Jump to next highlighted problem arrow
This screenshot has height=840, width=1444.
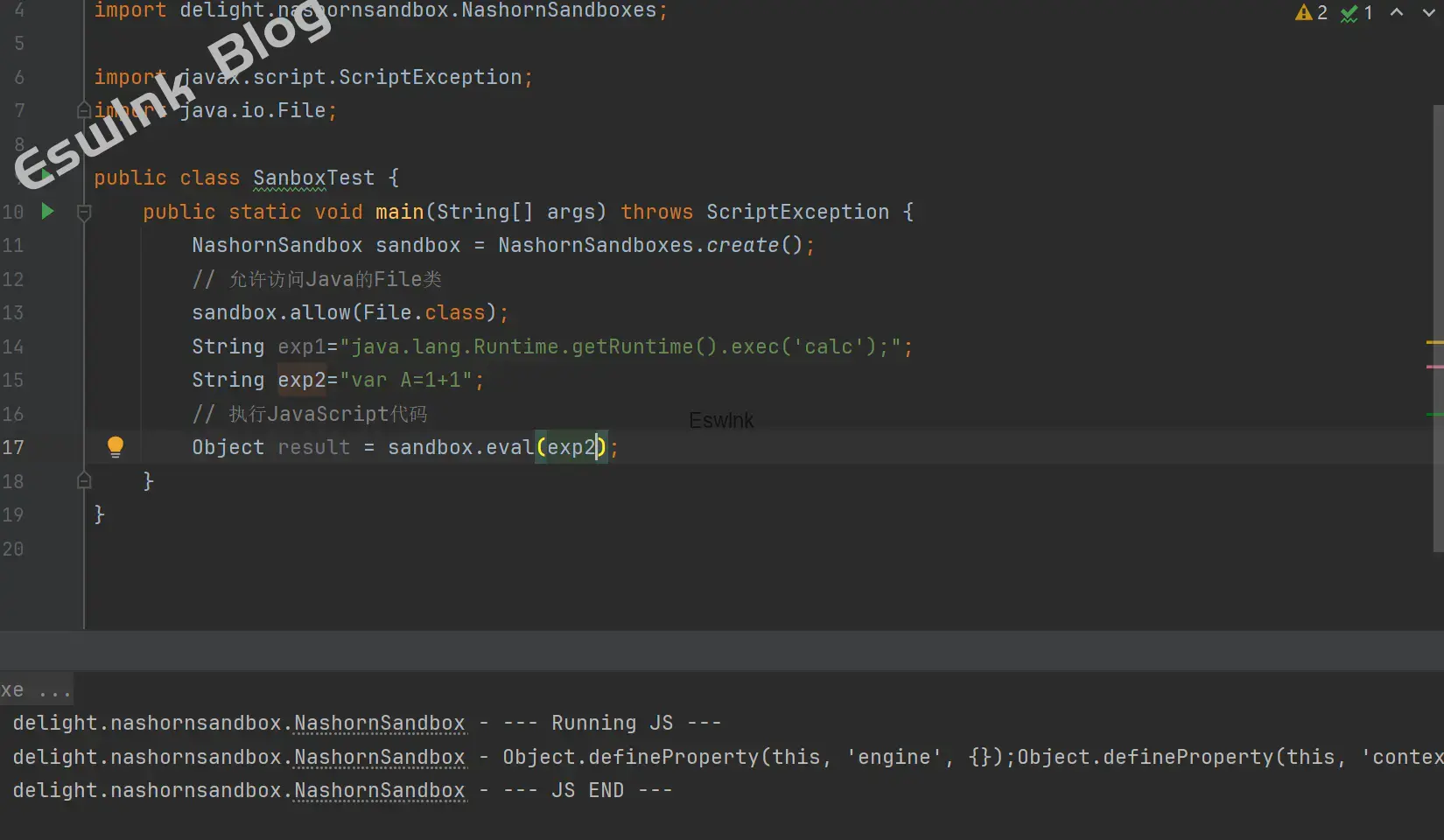[1428, 12]
